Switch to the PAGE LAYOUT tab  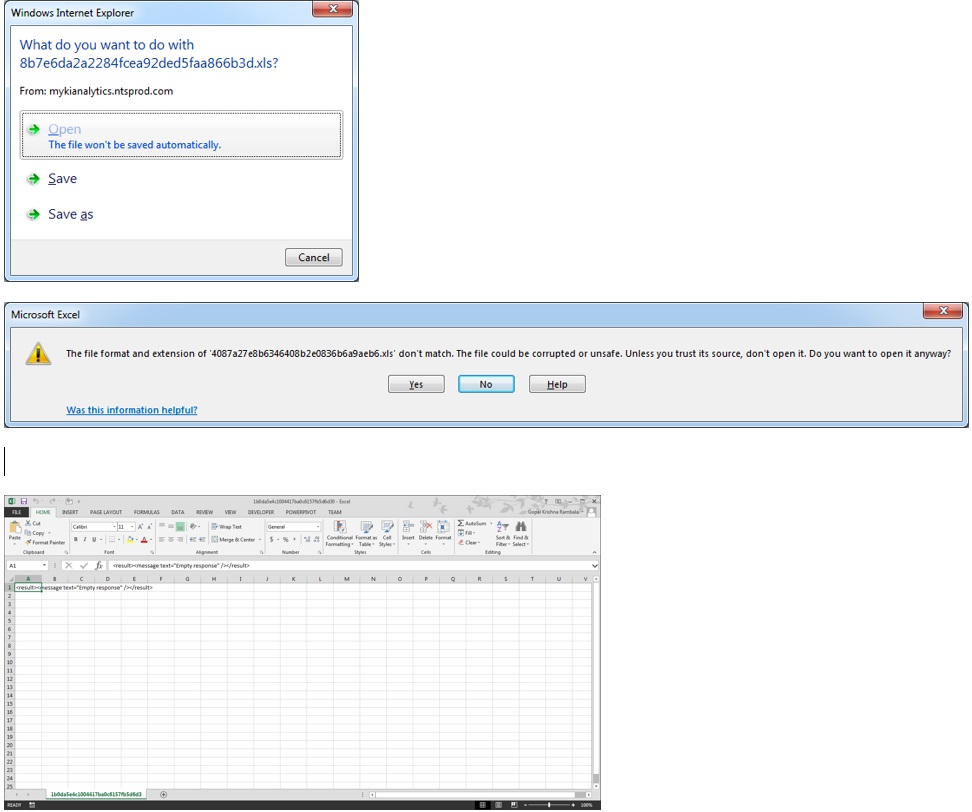tap(106, 512)
